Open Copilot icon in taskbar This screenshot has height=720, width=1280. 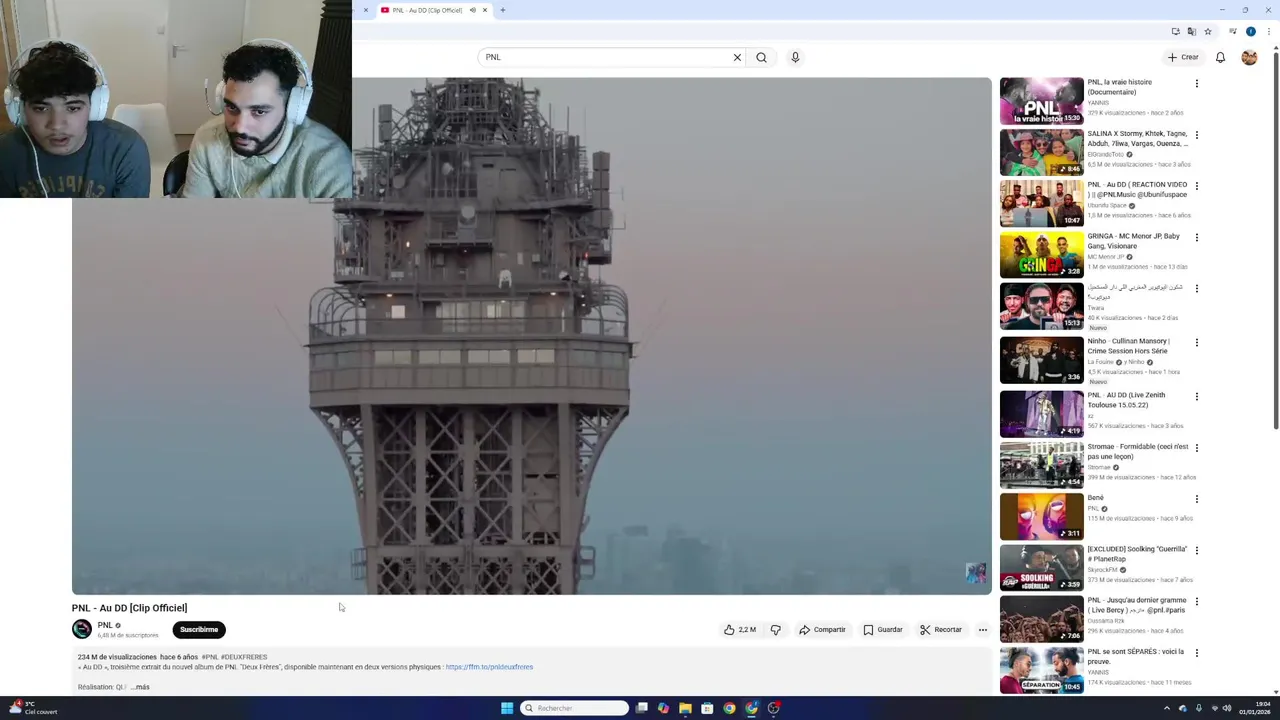tap(663, 708)
